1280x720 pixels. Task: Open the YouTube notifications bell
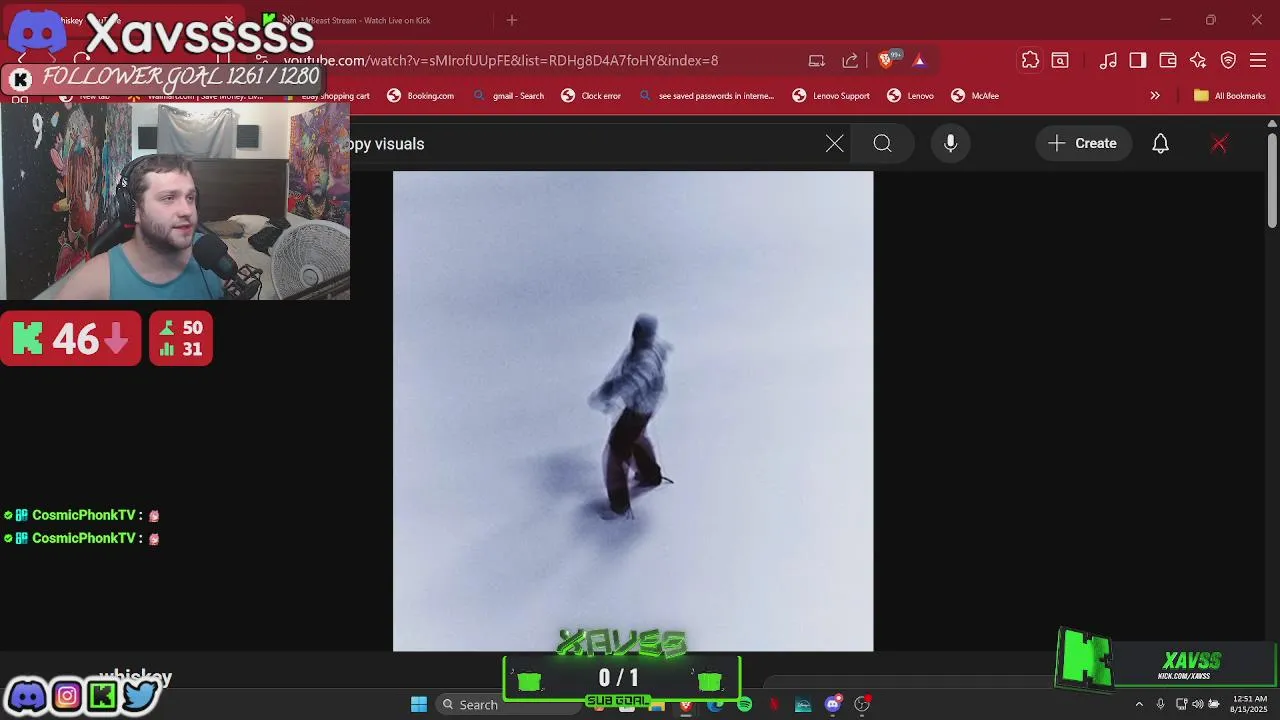pos(1161,144)
